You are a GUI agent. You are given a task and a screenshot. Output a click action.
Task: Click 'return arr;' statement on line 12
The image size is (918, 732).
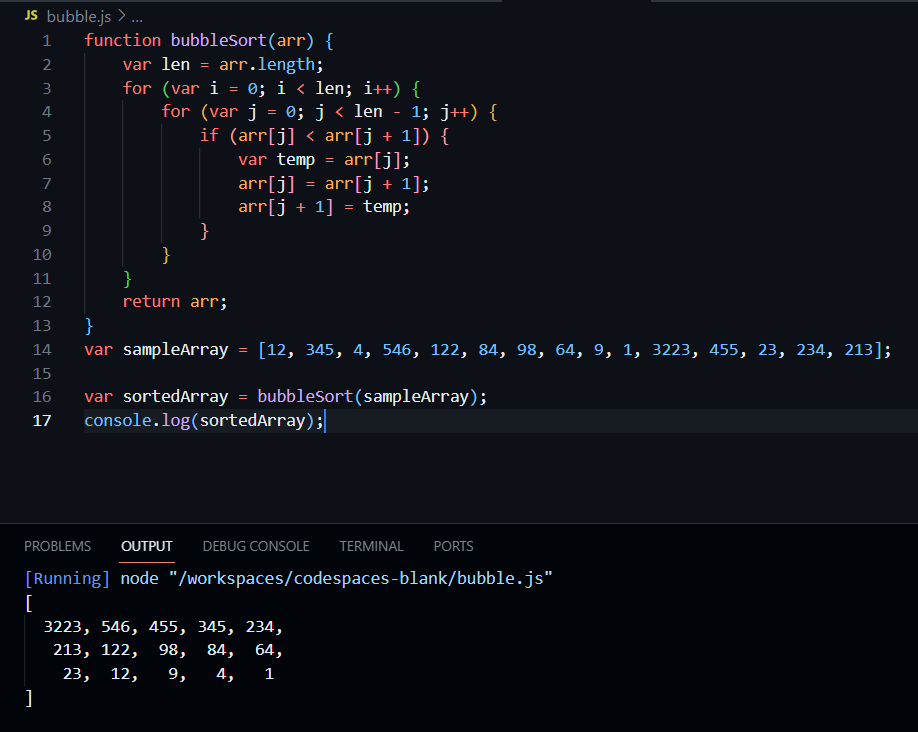174,302
